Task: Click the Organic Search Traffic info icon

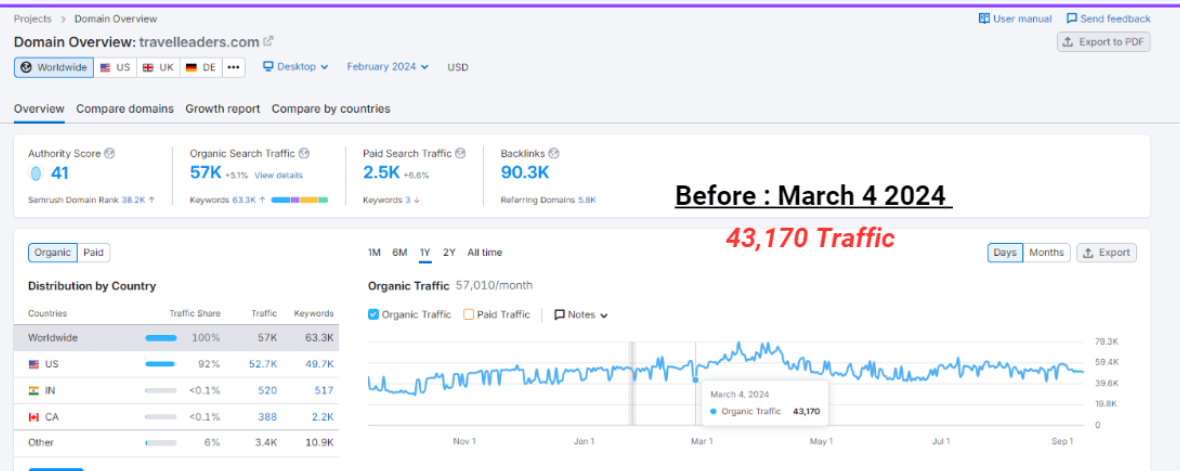Action: click(304, 154)
